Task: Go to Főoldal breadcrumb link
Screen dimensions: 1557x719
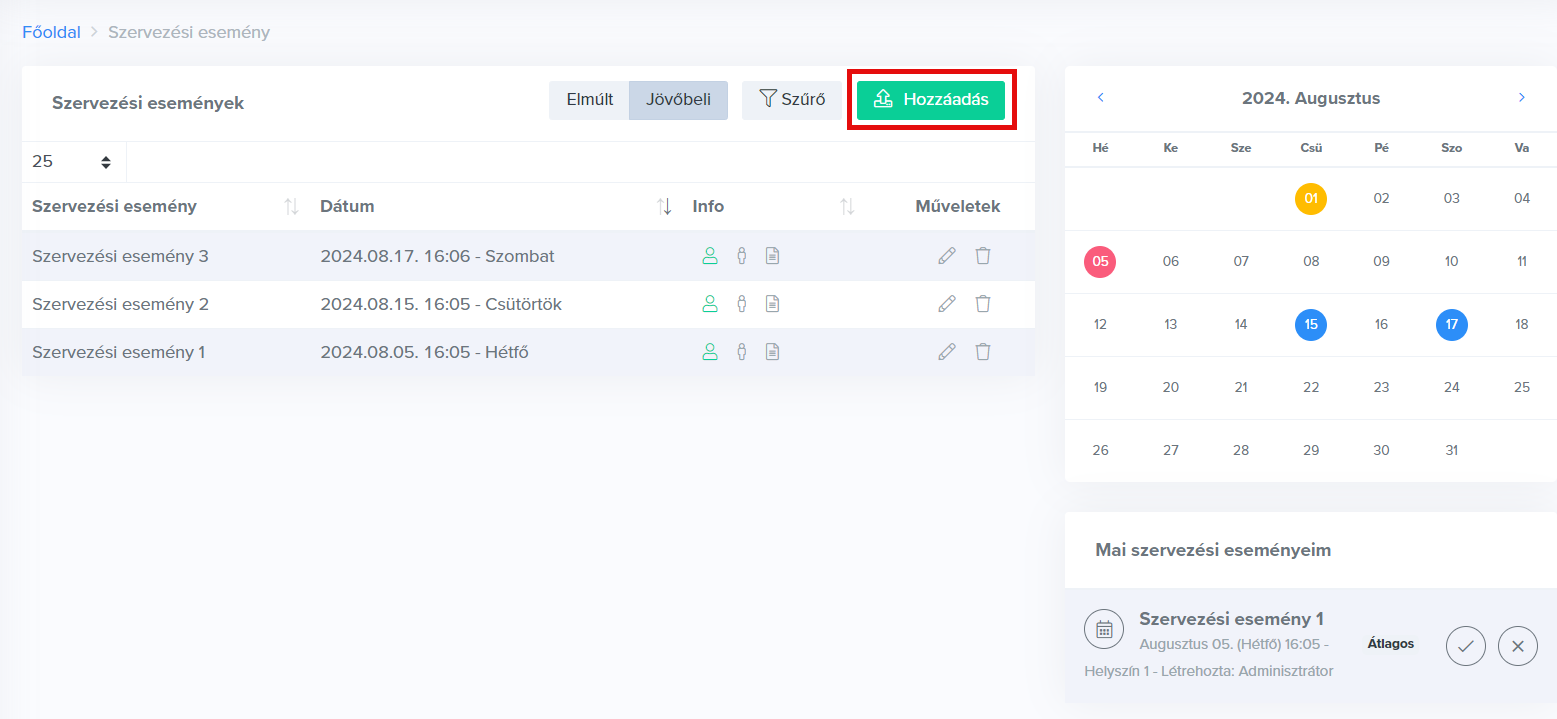Action: 51,32
